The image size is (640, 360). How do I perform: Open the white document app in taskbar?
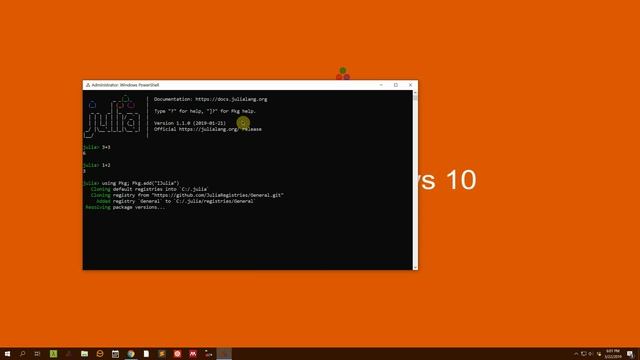tap(146, 354)
